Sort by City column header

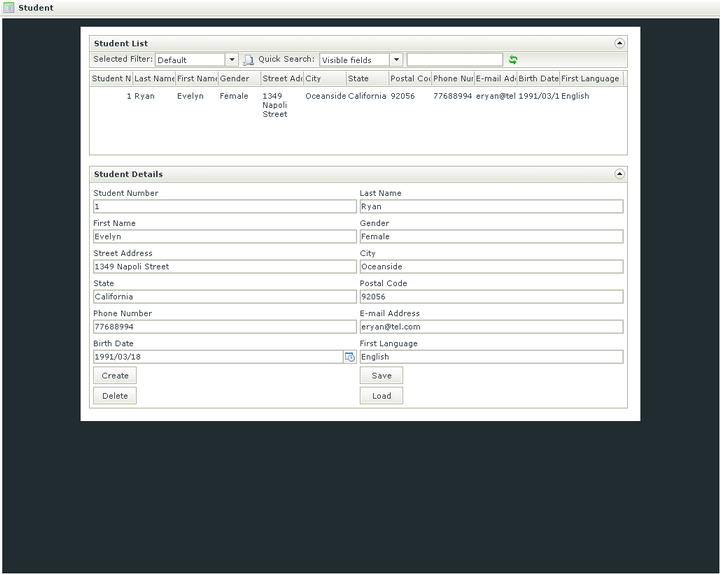325,79
